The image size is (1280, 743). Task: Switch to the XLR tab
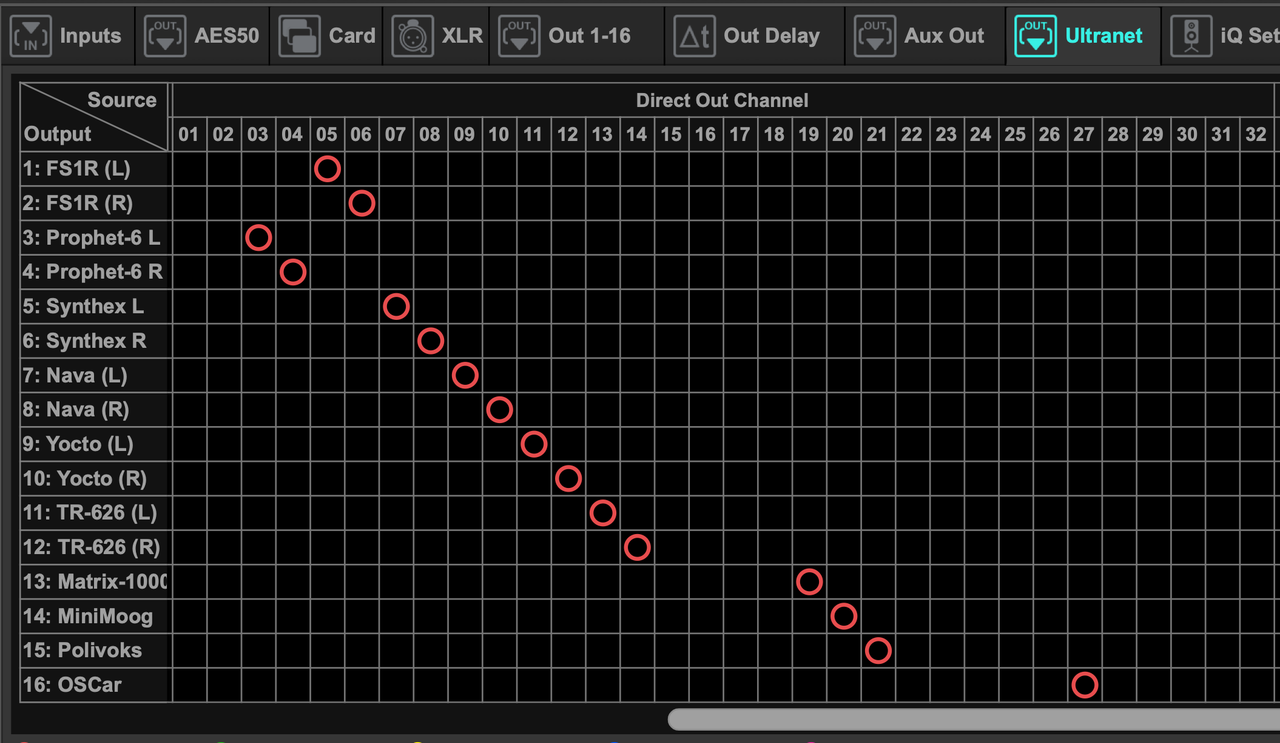436,36
